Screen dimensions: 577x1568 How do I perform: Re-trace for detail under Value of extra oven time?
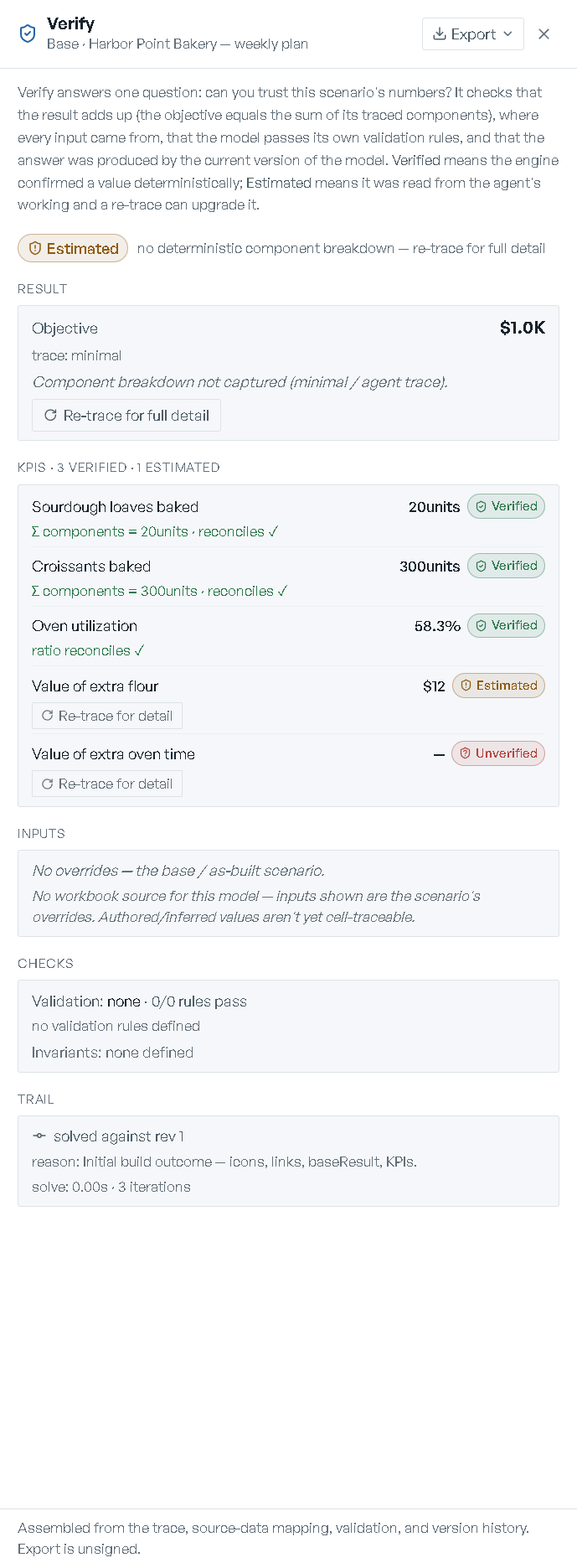107,784
